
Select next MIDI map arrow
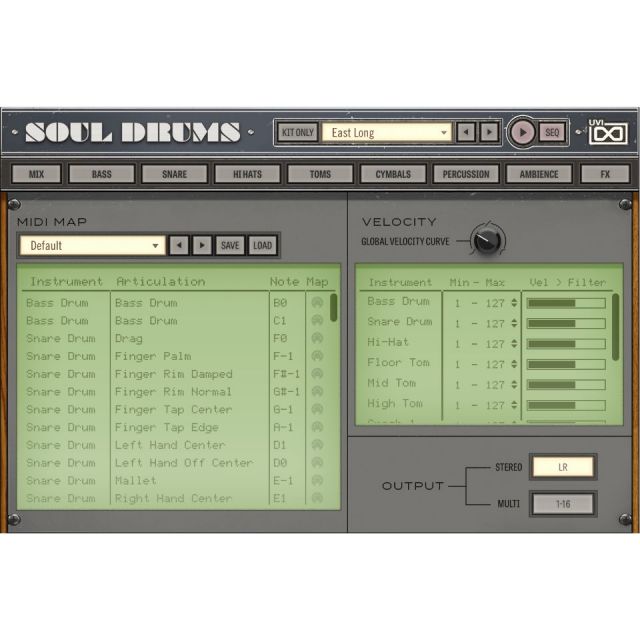point(202,245)
